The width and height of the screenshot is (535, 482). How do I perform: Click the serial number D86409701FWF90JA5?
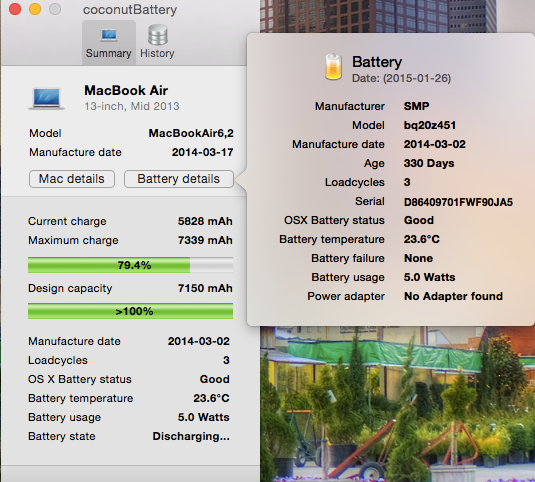click(x=458, y=202)
